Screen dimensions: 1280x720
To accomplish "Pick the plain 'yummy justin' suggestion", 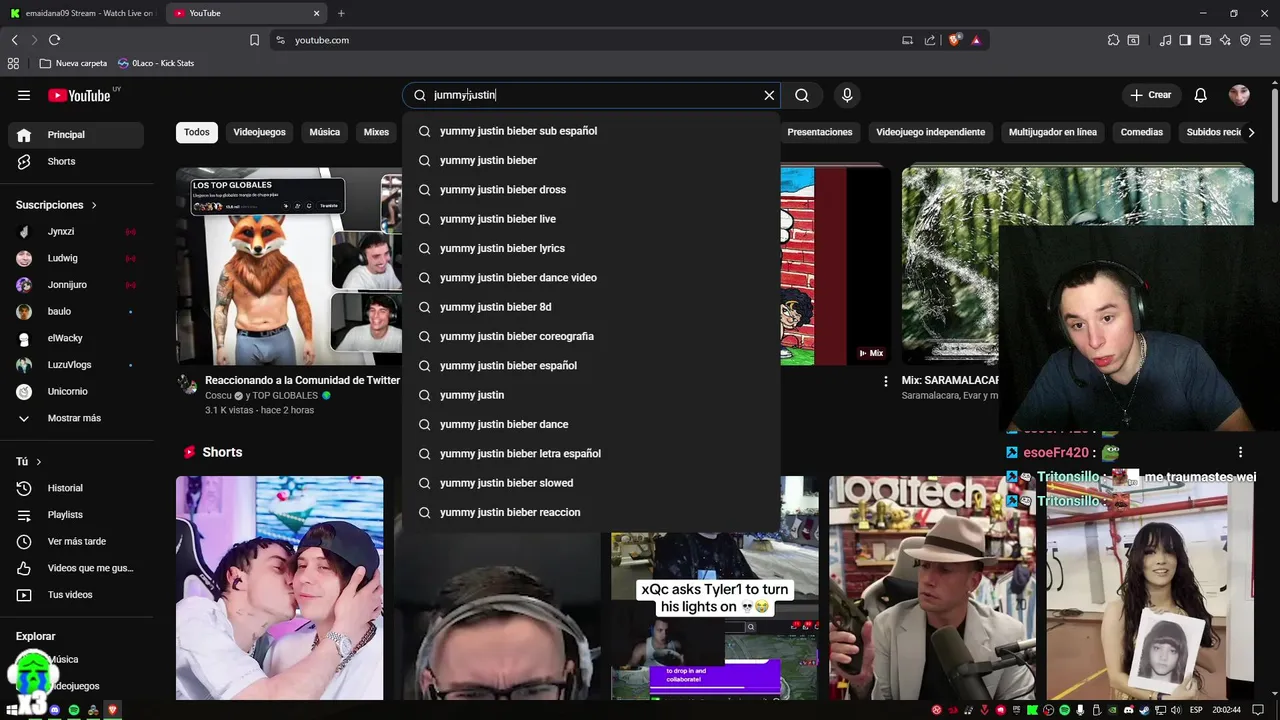I will (591, 395).
